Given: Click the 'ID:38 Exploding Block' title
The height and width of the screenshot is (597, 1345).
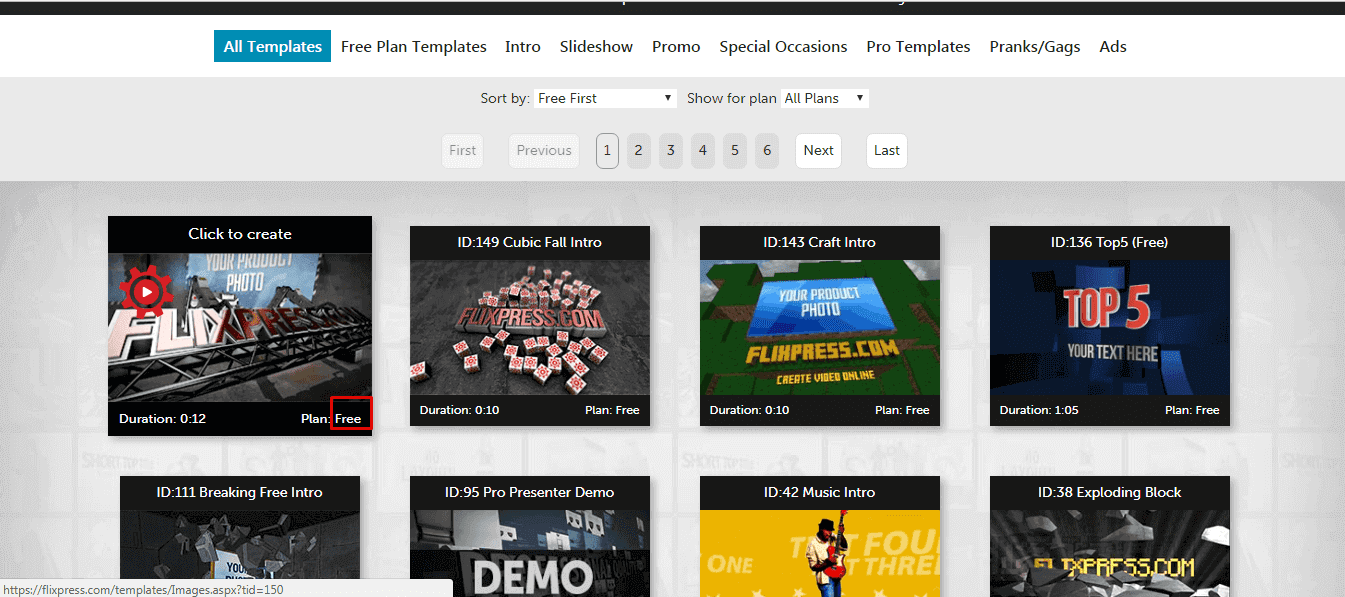Looking at the screenshot, I should tap(1110, 492).
